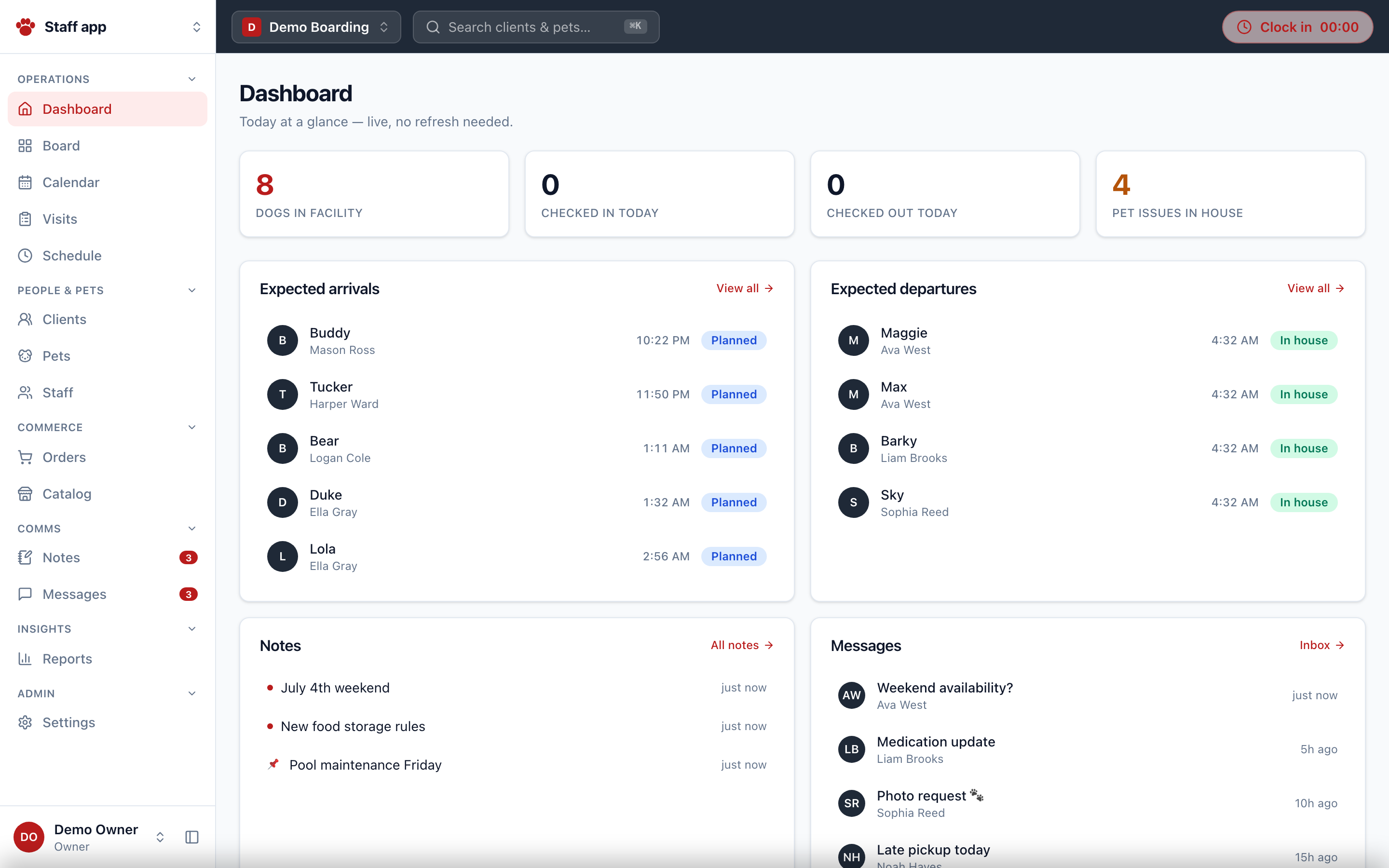This screenshot has width=1389, height=868.
Task: Click the DO user avatar
Action: (x=29, y=838)
